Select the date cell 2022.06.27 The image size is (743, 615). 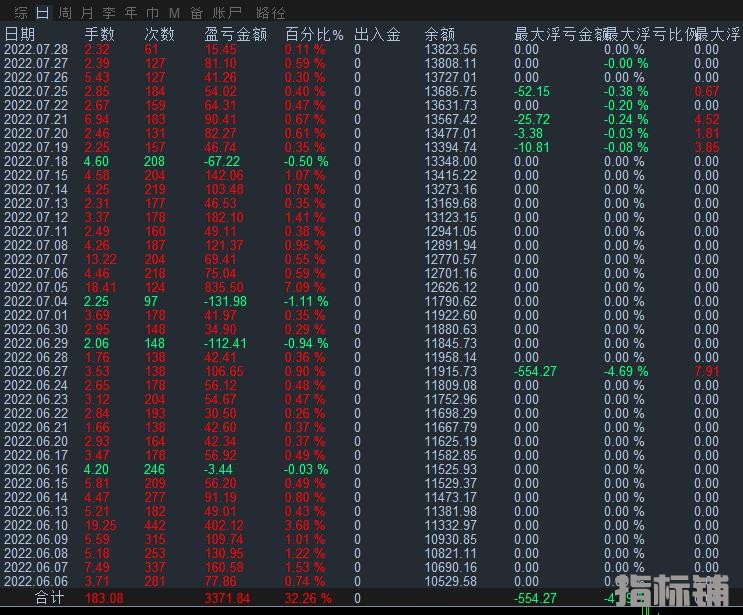[x=36, y=371]
